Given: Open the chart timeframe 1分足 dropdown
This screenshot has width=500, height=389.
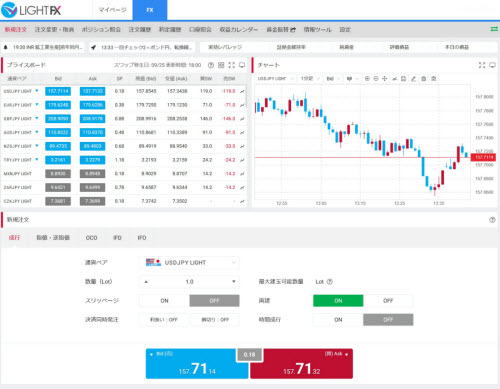Looking at the screenshot, I should coord(310,79).
